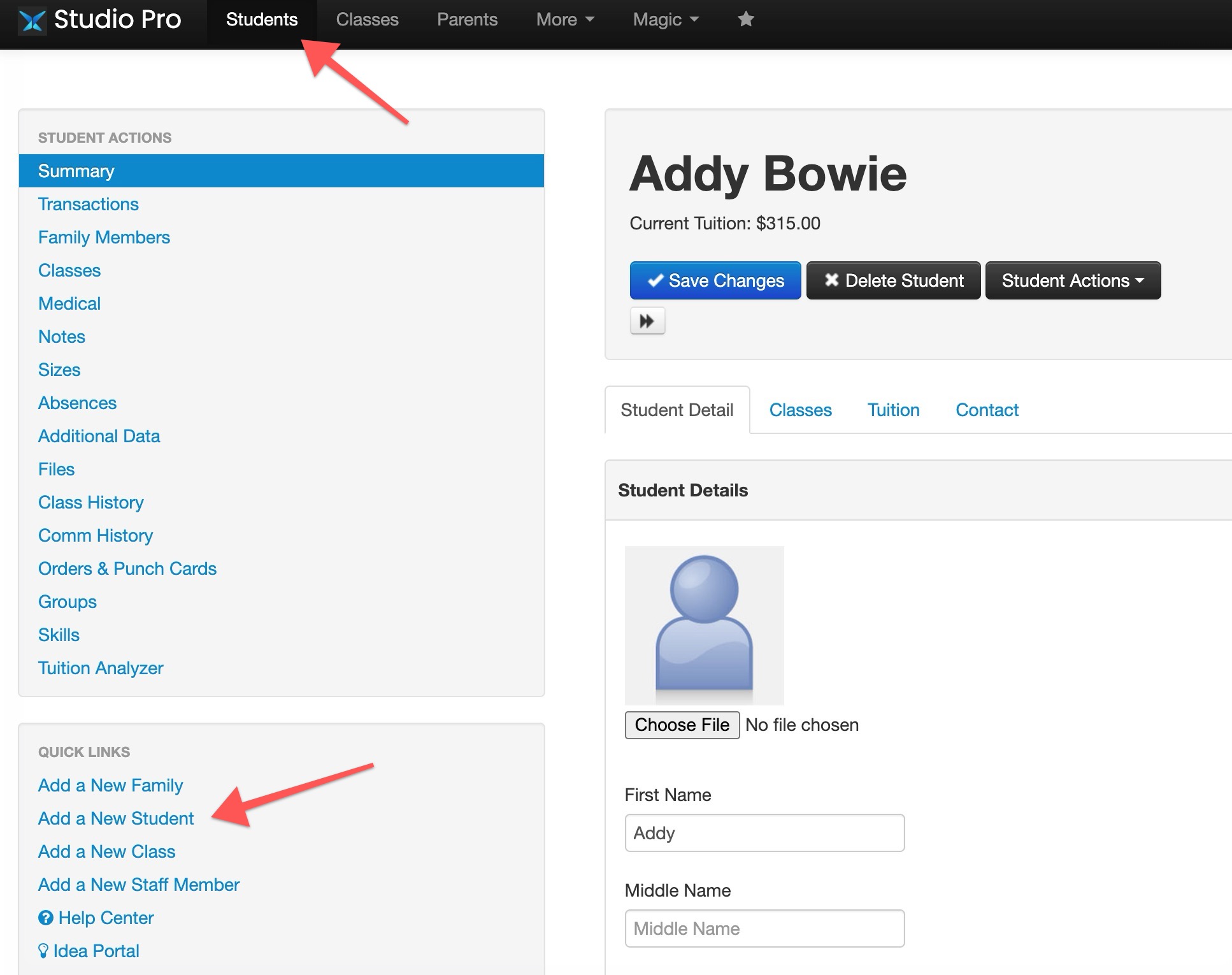Switch to the Tuition tab
Viewport: 1232px width, 975px height.
point(893,410)
